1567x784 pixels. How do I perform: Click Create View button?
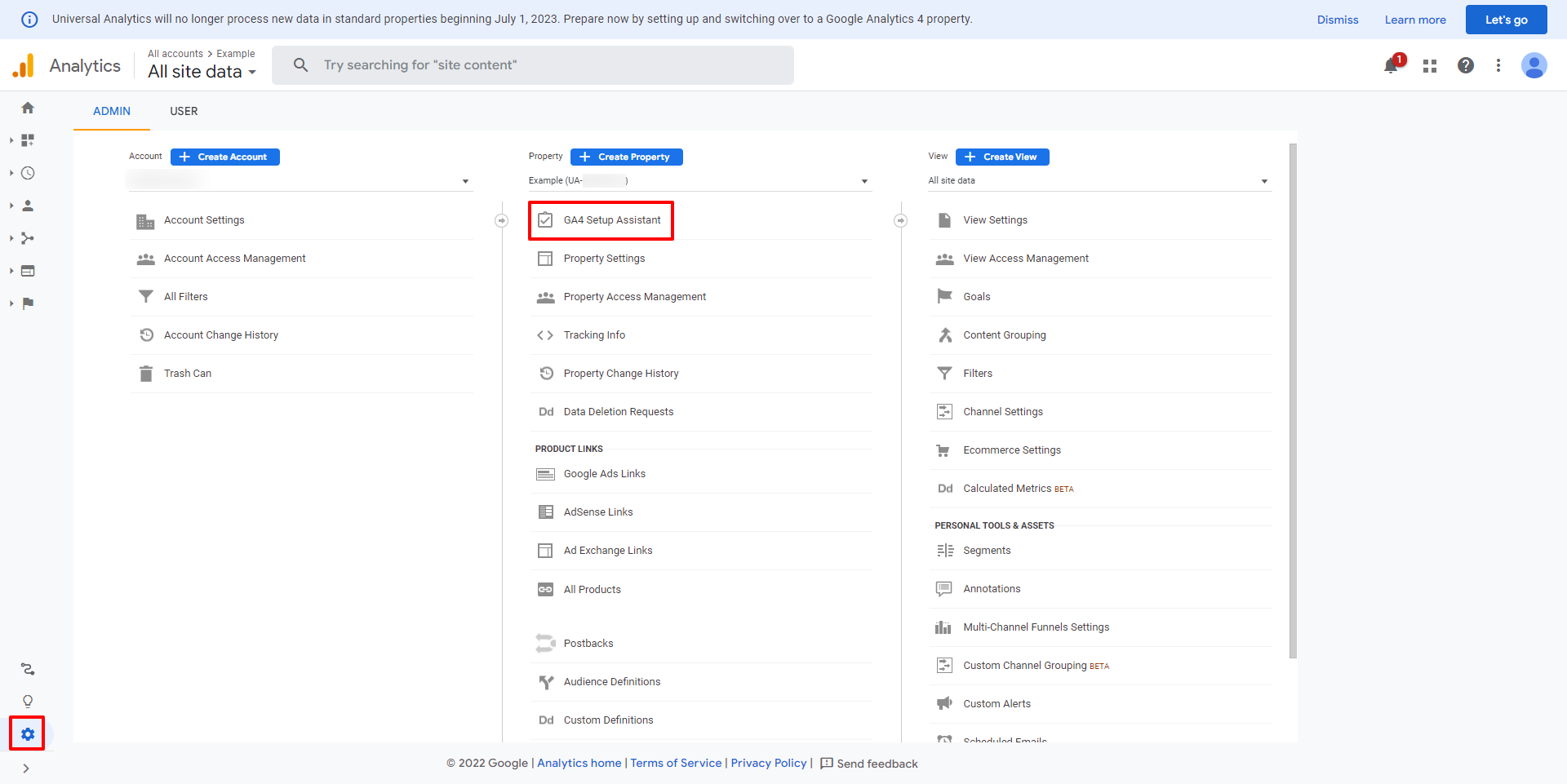point(1002,157)
